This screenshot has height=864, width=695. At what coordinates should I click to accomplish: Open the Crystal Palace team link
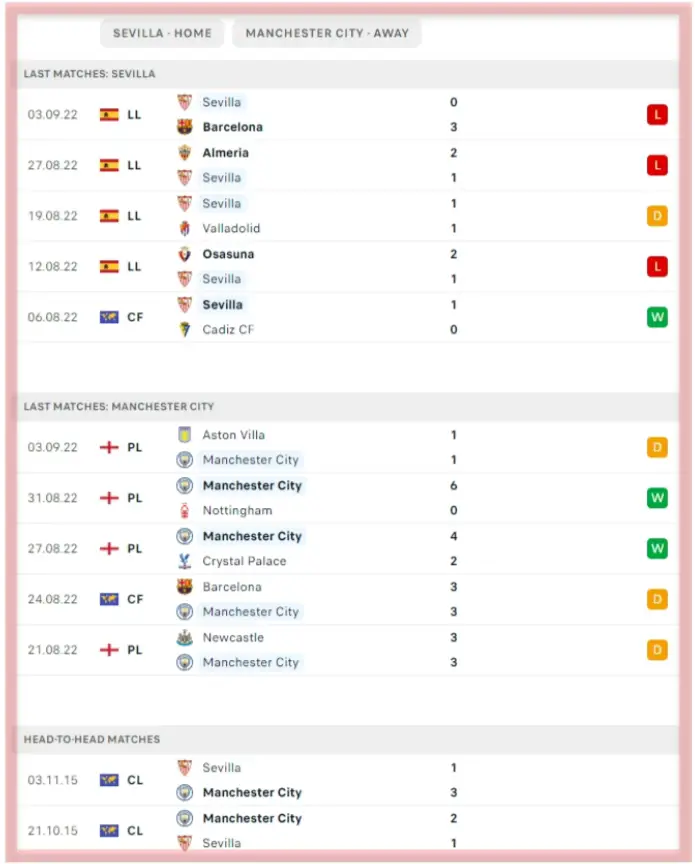(x=244, y=561)
